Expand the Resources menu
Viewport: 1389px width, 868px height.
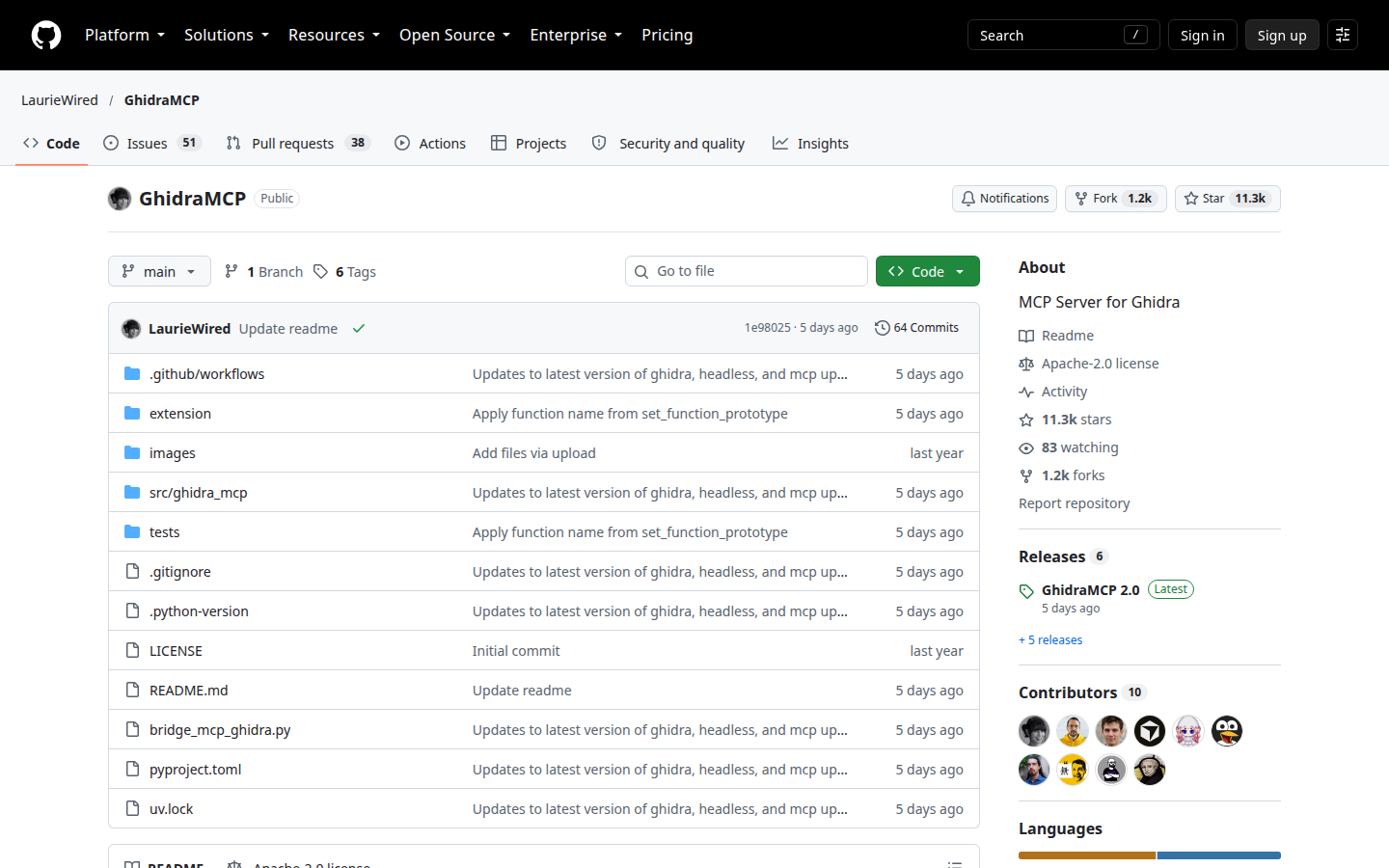pyautogui.click(x=334, y=35)
